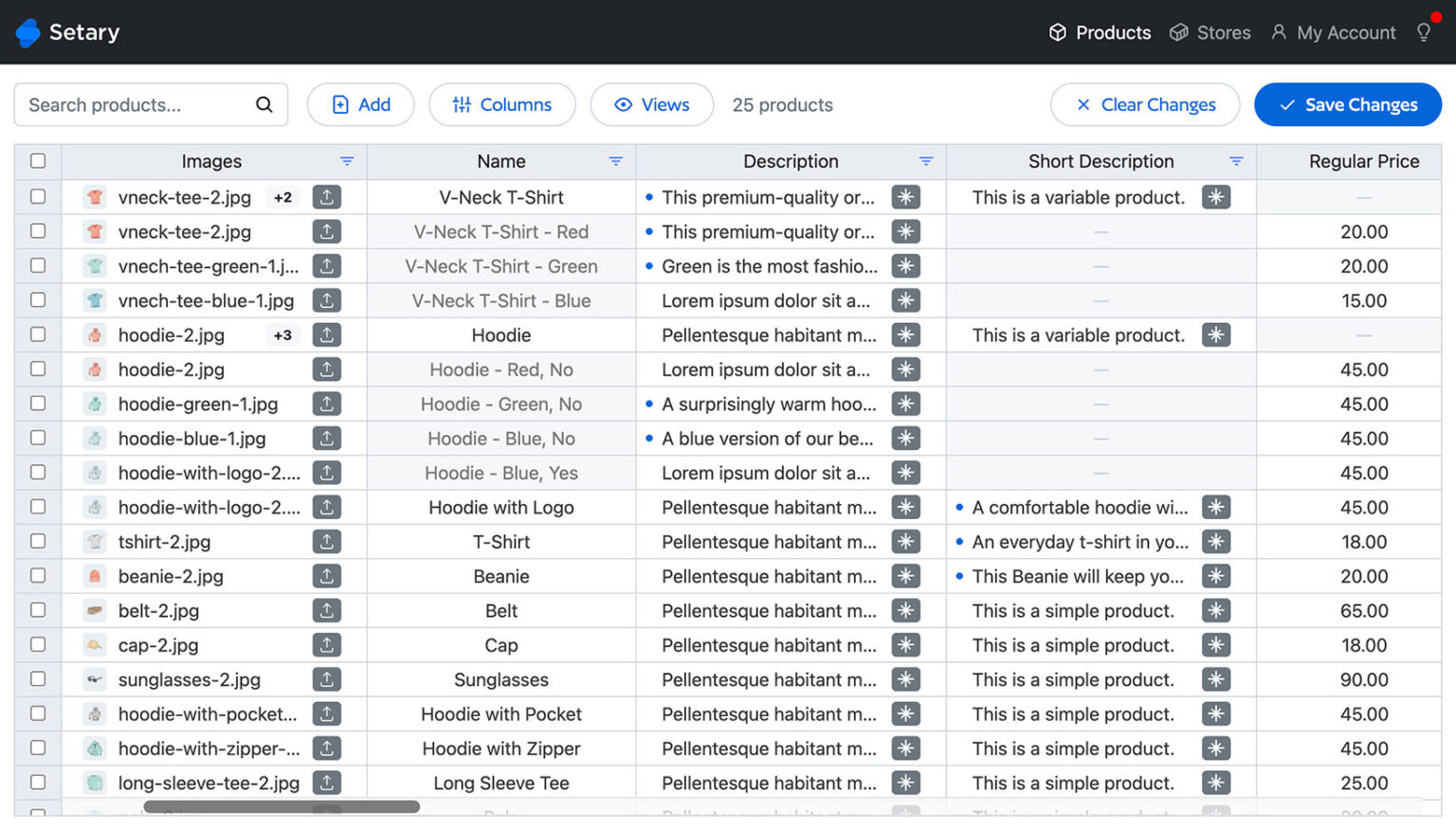Click the Save Changes button

(x=1347, y=104)
